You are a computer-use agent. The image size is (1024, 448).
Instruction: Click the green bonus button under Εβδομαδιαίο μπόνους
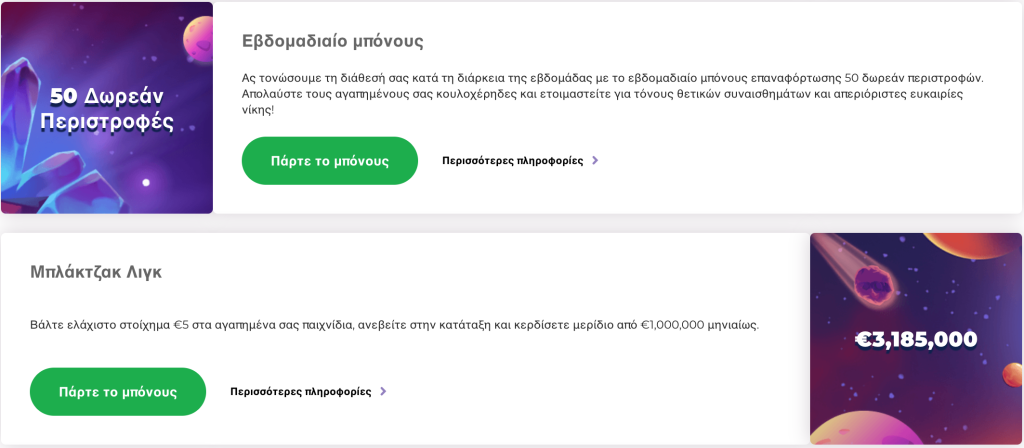(x=329, y=161)
